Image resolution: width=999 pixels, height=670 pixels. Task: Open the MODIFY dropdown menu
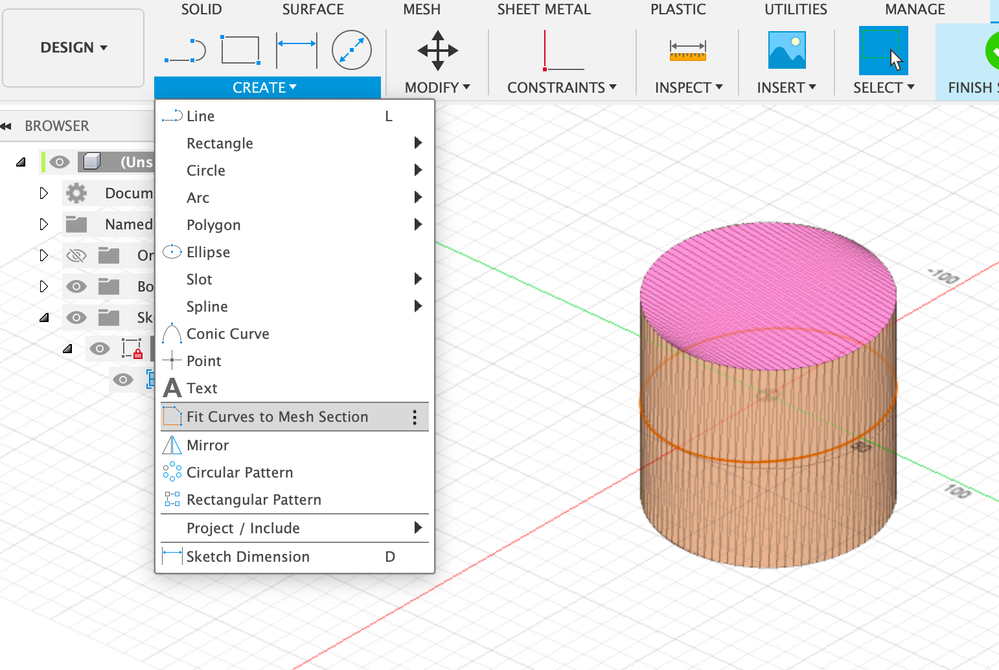(437, 87)
